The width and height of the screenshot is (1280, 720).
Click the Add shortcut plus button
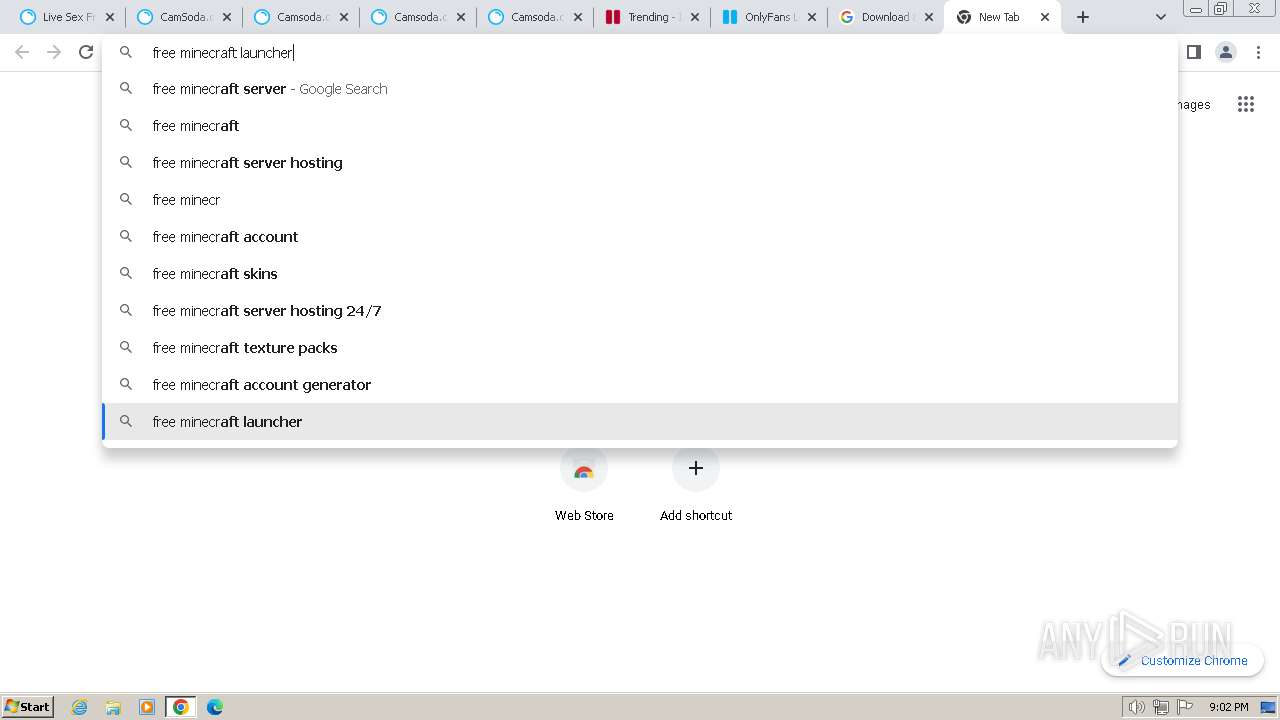[696, 468]
